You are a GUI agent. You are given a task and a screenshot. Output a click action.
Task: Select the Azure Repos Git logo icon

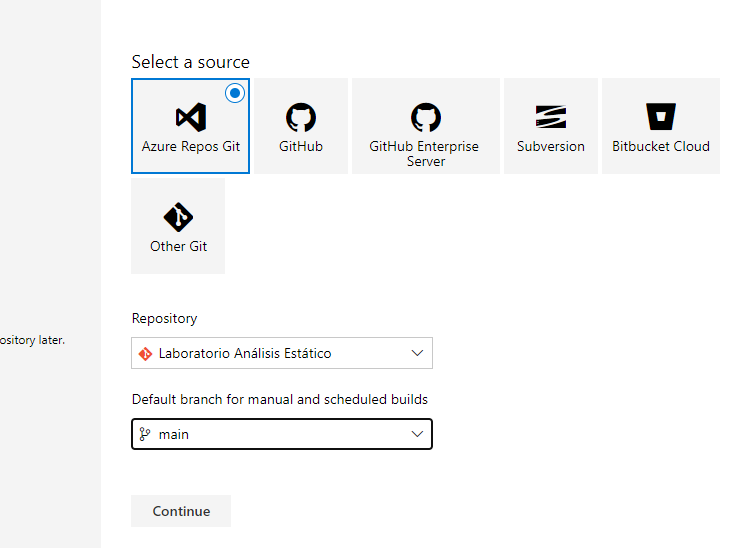191,117
